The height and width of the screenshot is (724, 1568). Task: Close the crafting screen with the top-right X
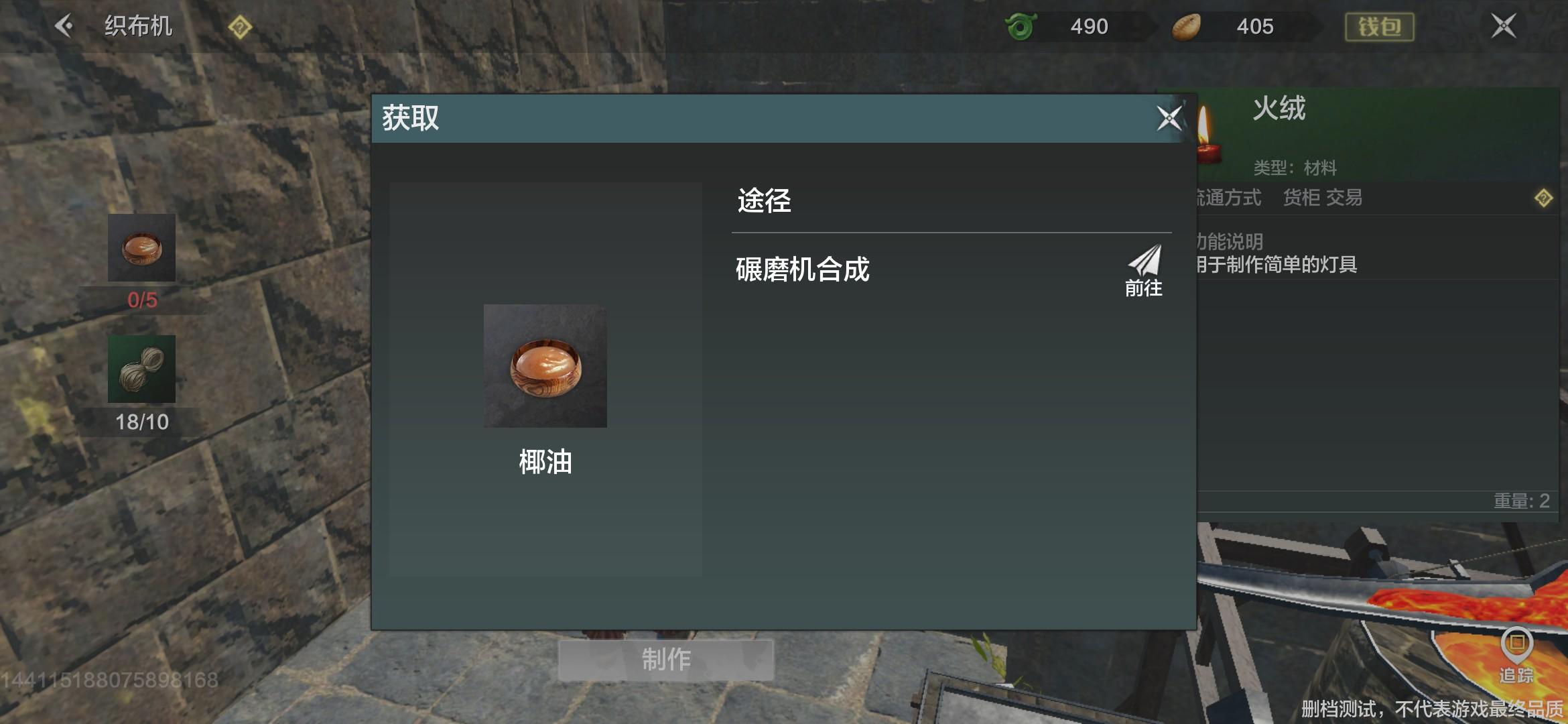click(x=1504, y=26)
